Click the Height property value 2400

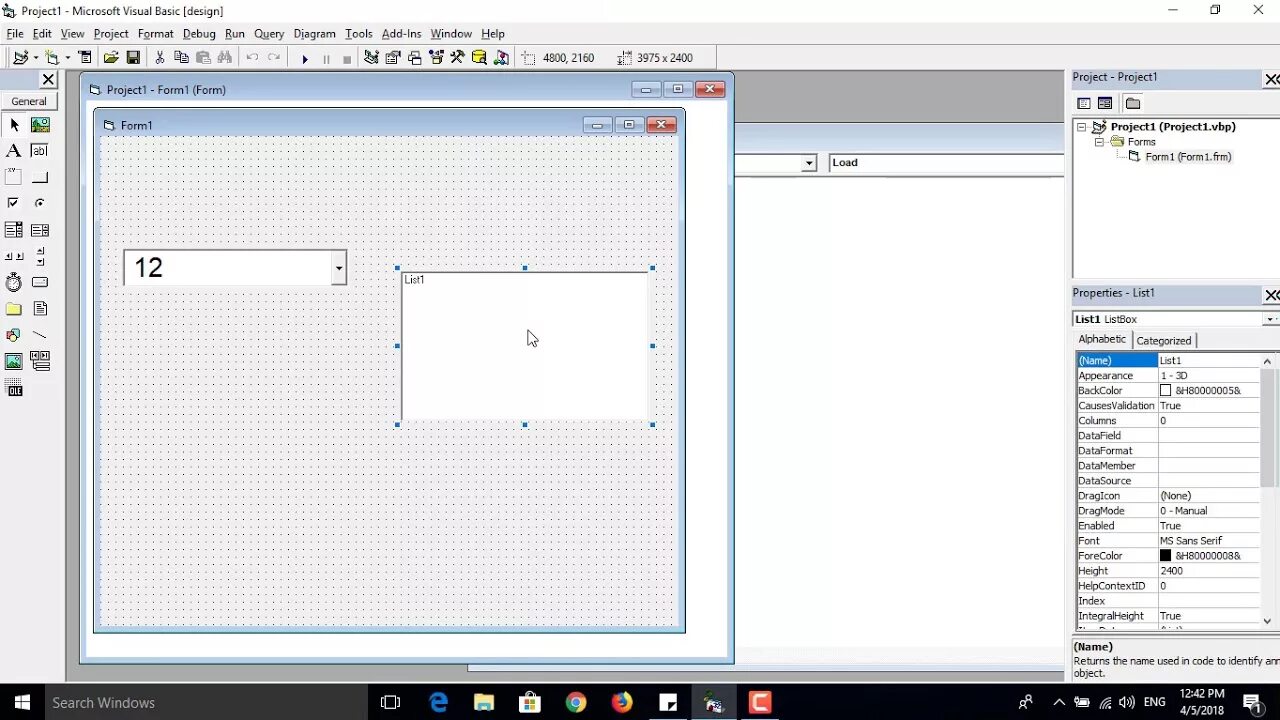point(1209,571)
